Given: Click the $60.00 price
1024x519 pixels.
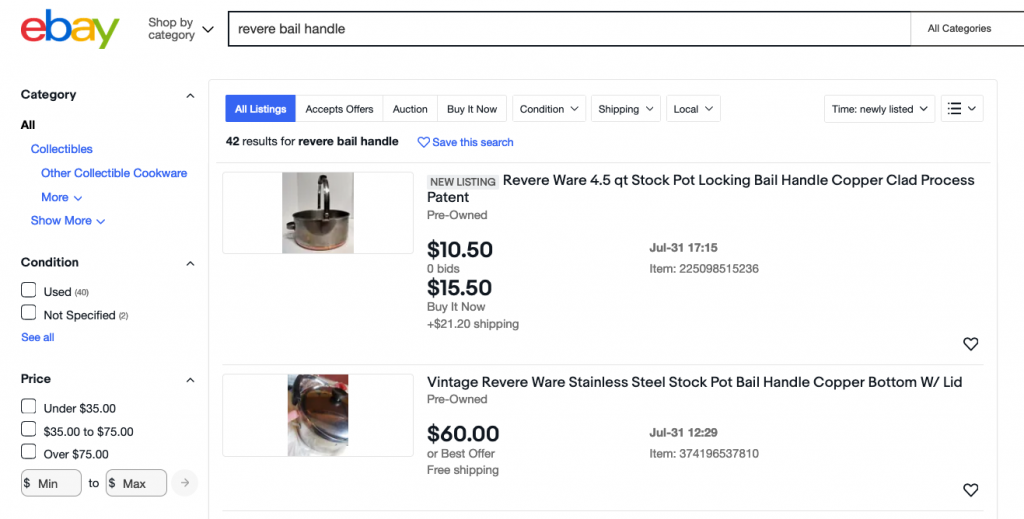Looking at the screenshot, I should 463,433.
